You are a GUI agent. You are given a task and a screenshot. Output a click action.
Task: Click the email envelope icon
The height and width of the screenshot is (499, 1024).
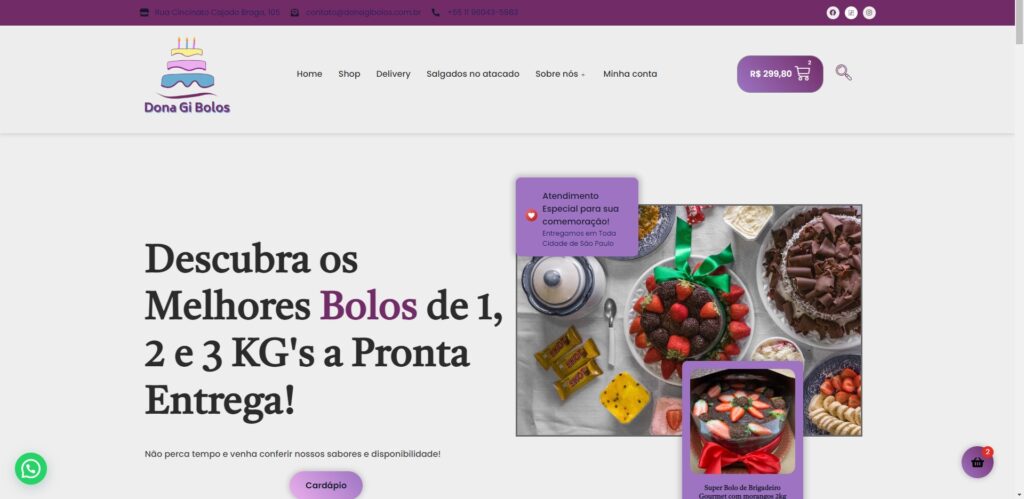point(295,12)
